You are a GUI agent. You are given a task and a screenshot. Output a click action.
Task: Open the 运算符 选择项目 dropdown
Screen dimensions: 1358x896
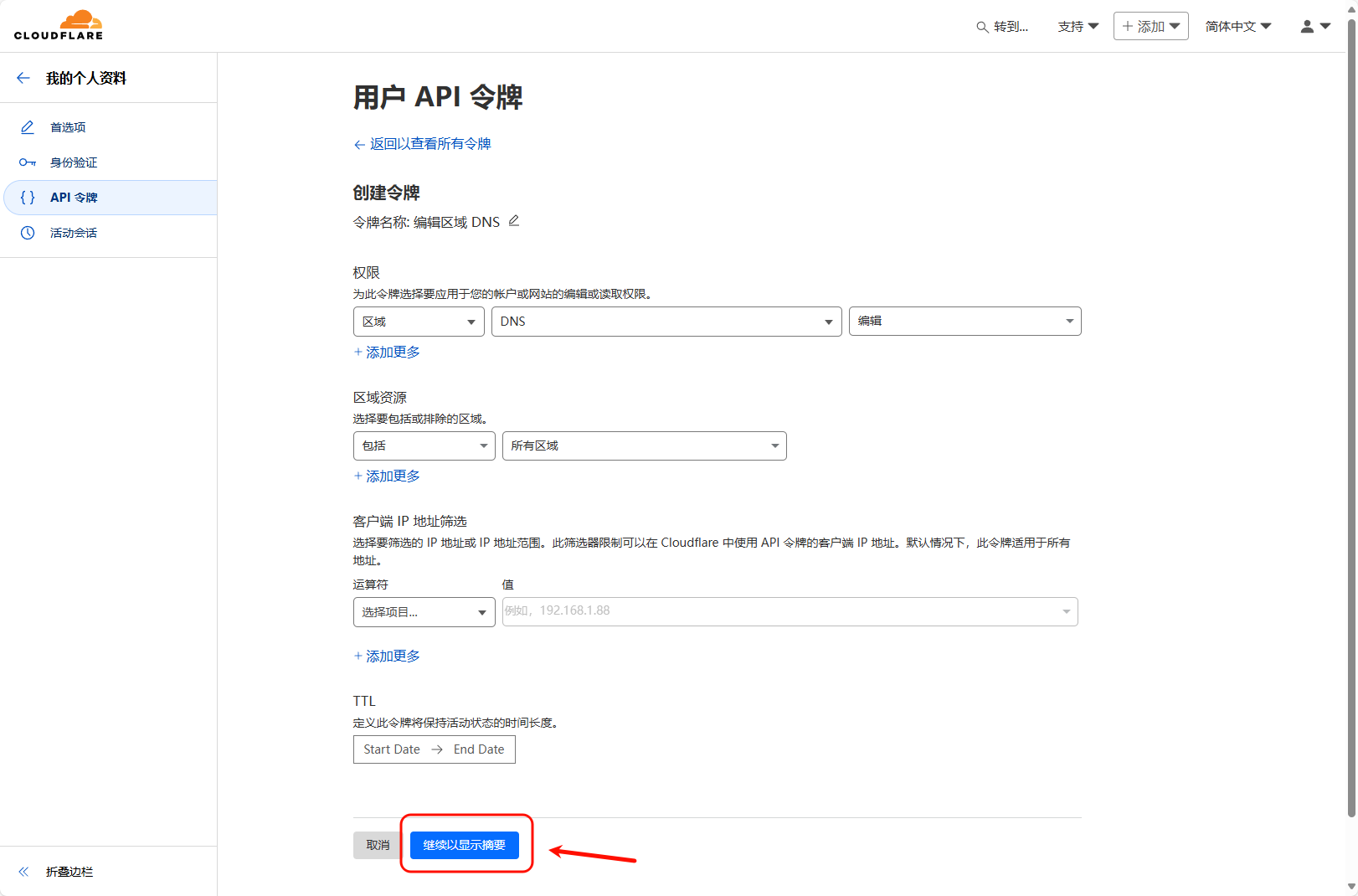(x=424, y=612)
